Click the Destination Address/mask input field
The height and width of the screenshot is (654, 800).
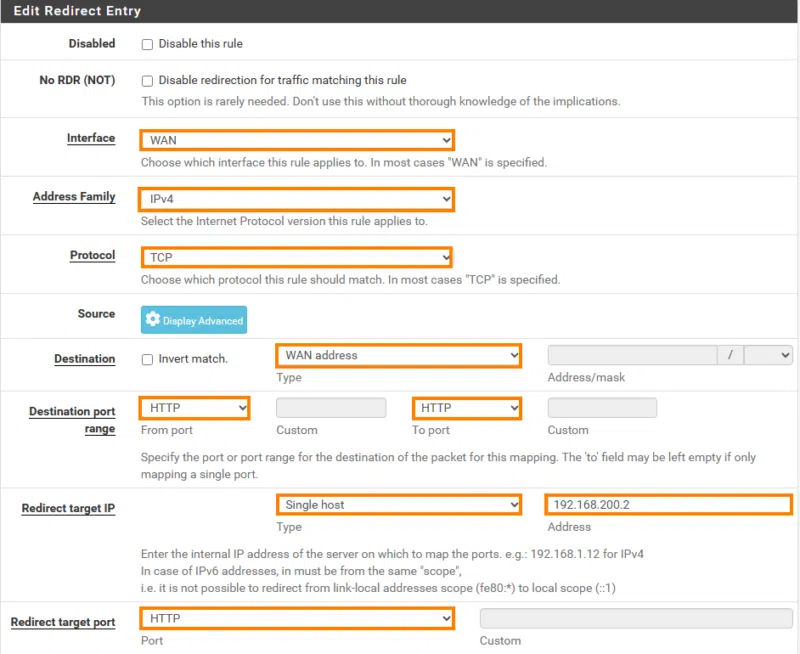pyautogui.click(x=632, y=355)
